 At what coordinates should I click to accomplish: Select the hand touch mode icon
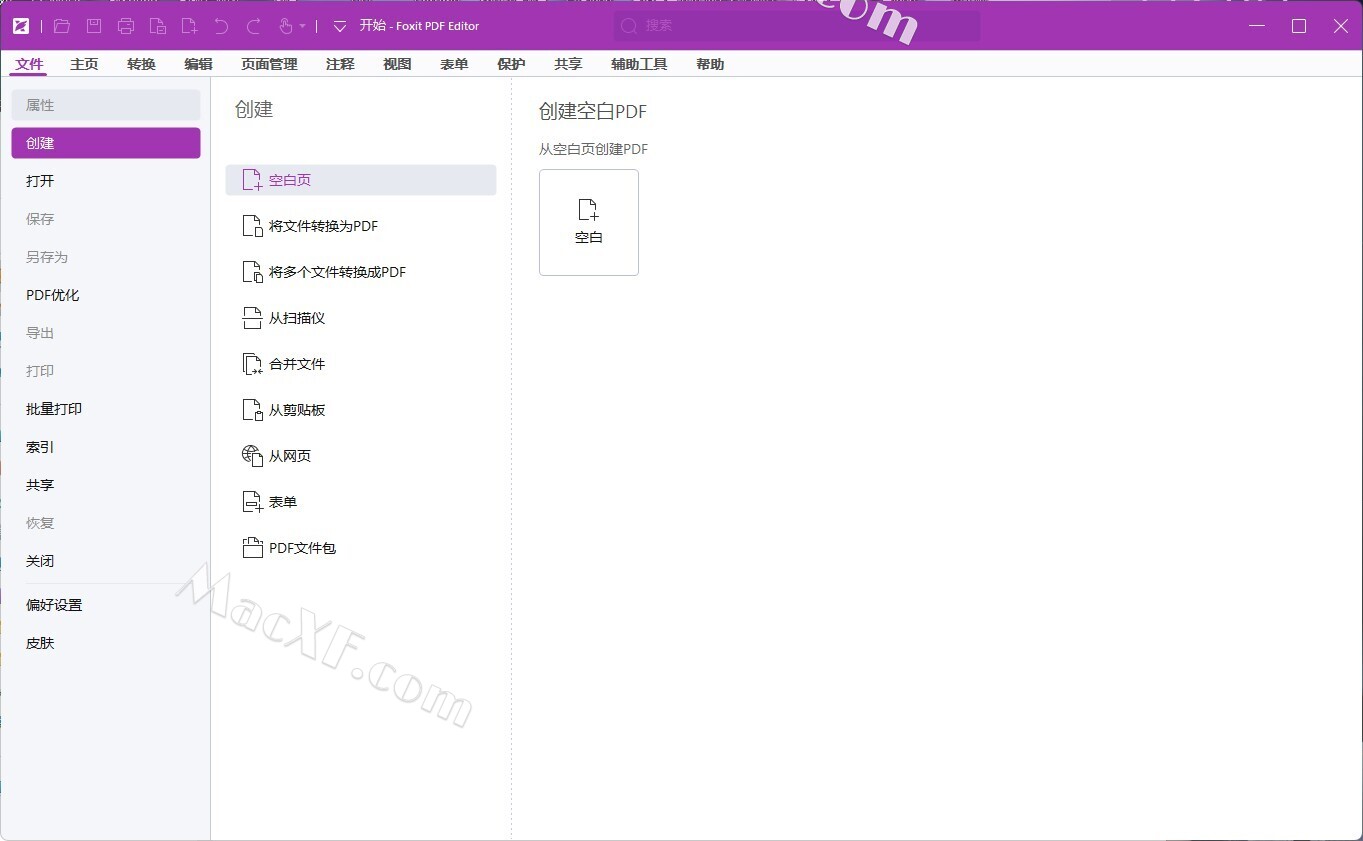[x=286, y=26]
